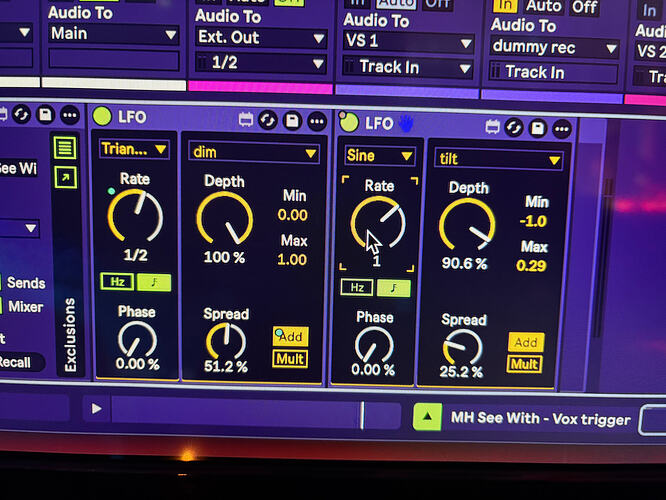Click the Map button icon on Sine LFO
The width and height of the screenshot is (666, 500).
(x=492, y=126)
